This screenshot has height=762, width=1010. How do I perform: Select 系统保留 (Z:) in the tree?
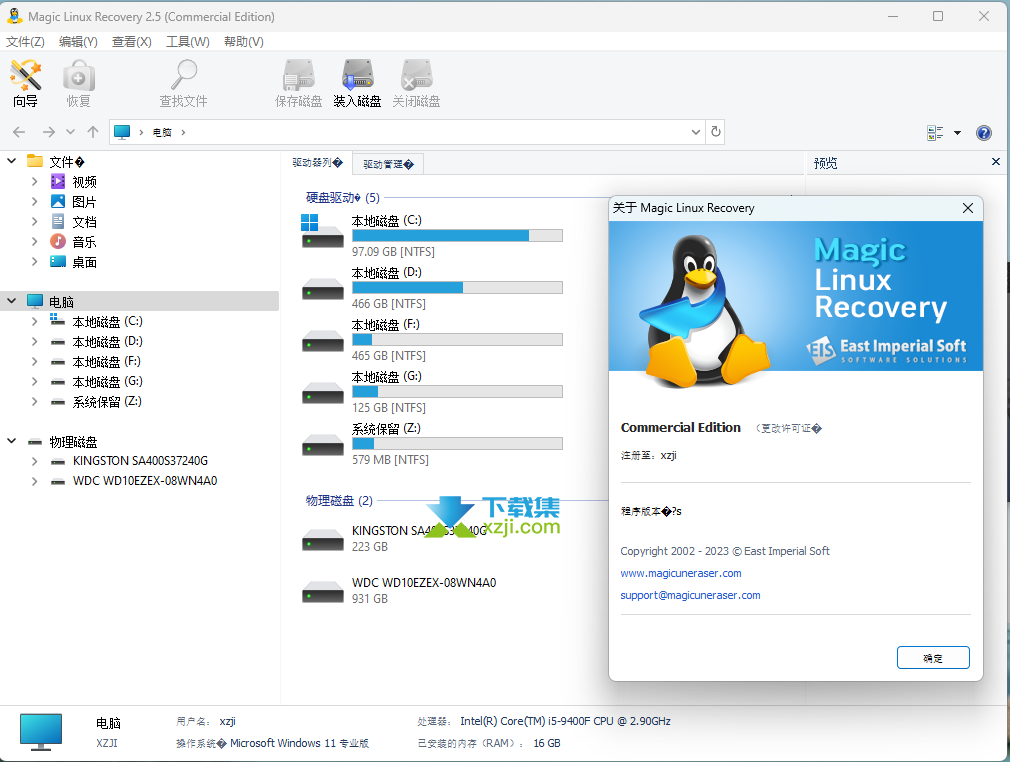tap(107, 401)
